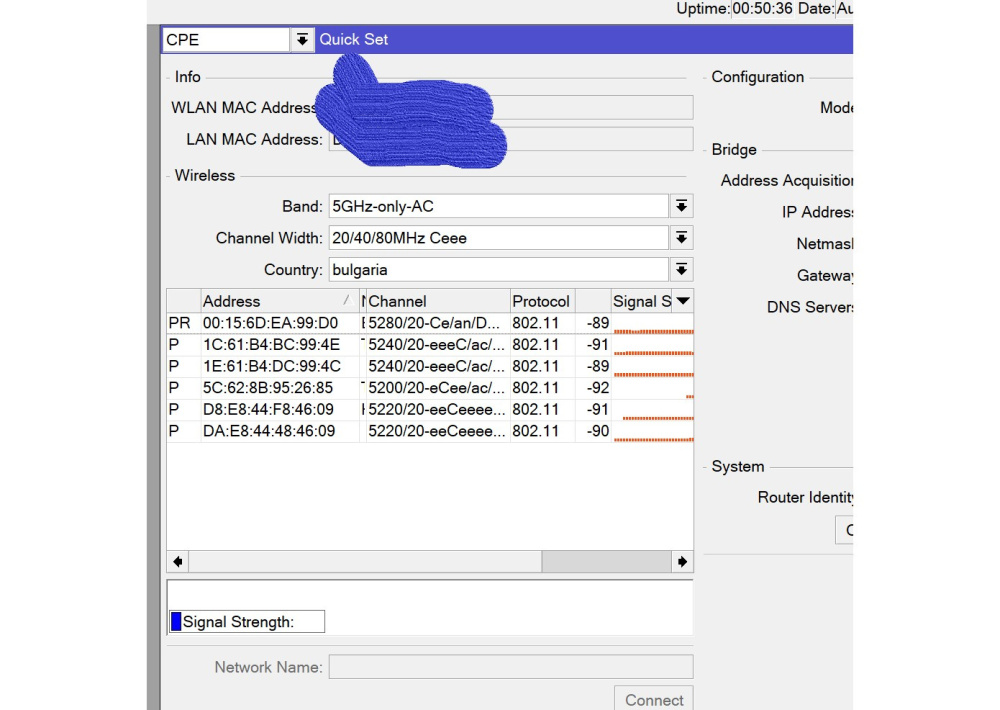Open the table column chooser arrow

[x=683, y=301]
